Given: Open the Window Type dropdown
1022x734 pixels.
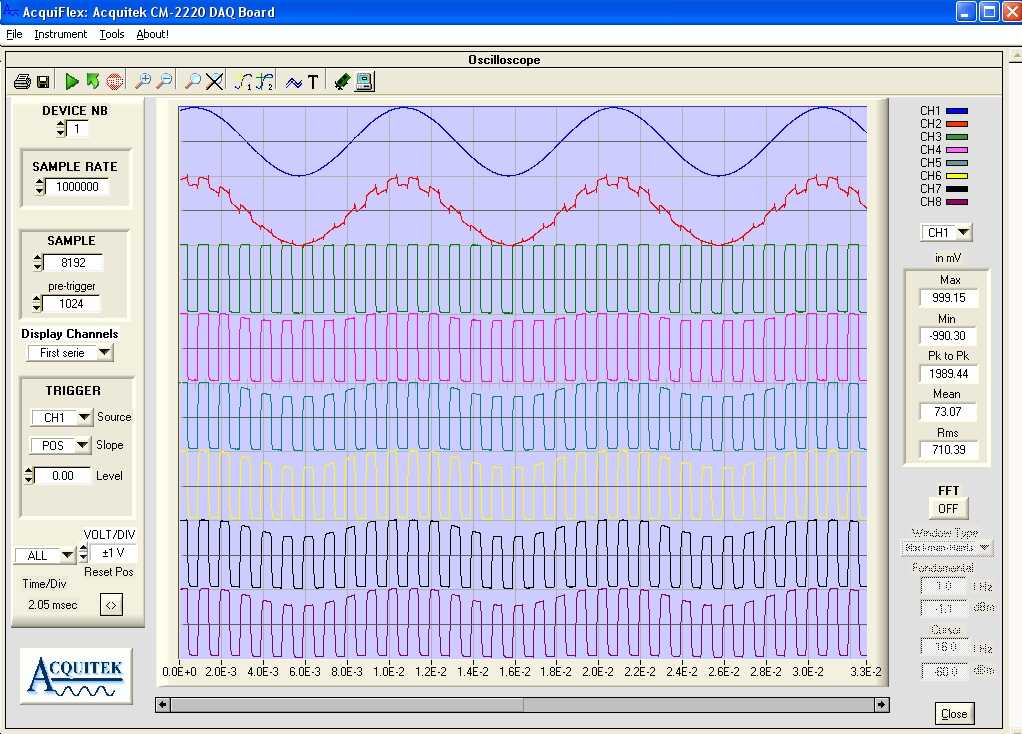Looking at the screenshot, I should coord(946,548).
